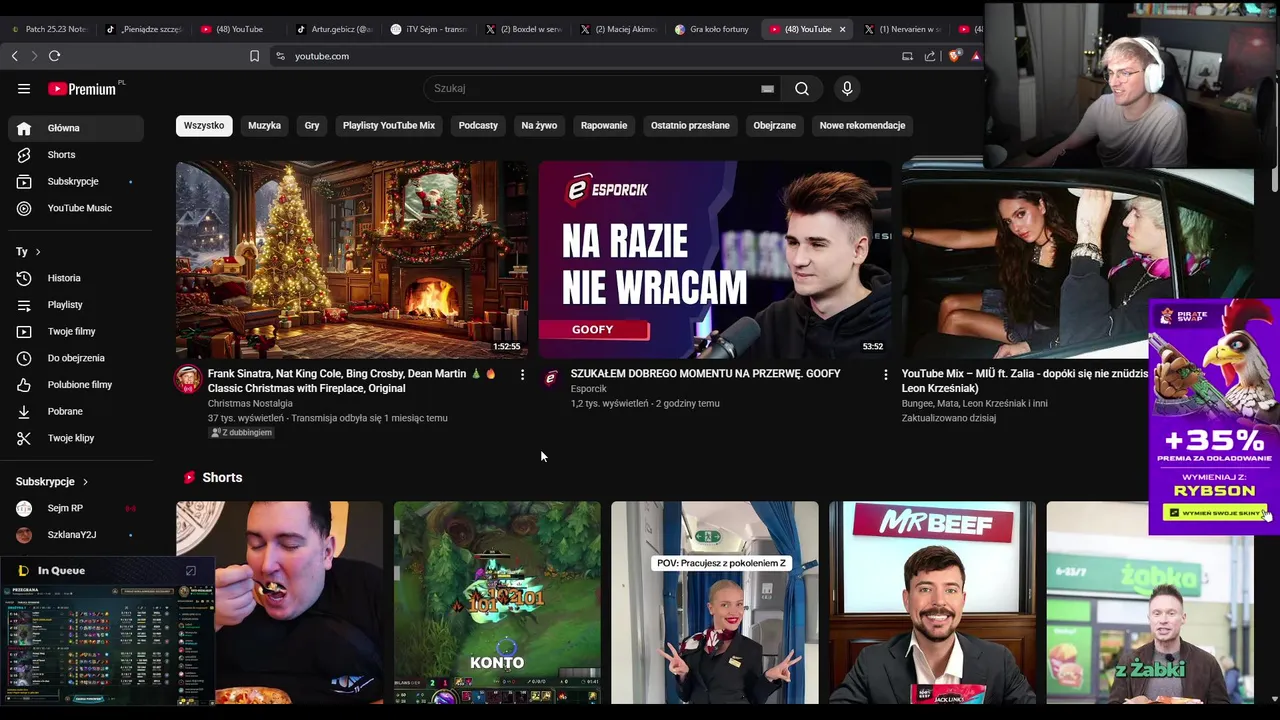Switch to iTV Sejm browser tab

[429, 29]
